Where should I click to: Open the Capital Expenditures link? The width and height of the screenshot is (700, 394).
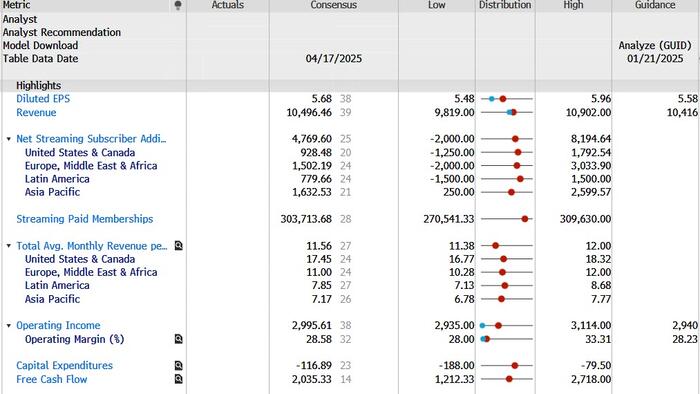click(64, 365)
